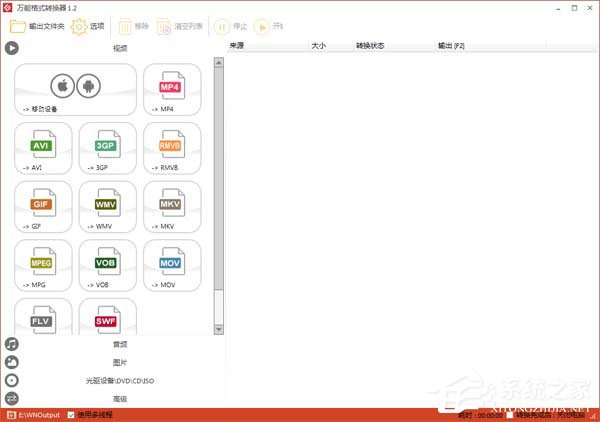Click the 来源 source column header
The width and height of the screenshot is (600, 422).
pos(237,46)
